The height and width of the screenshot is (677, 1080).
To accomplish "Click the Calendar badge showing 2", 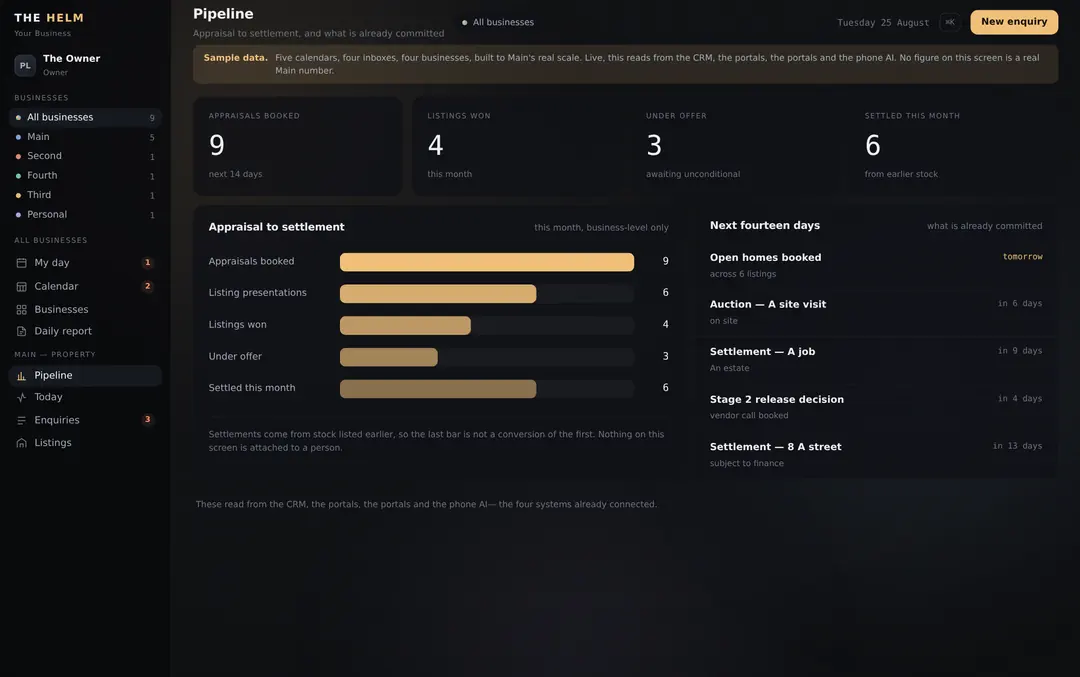I will pyautogui.click(x=147, y=286).
